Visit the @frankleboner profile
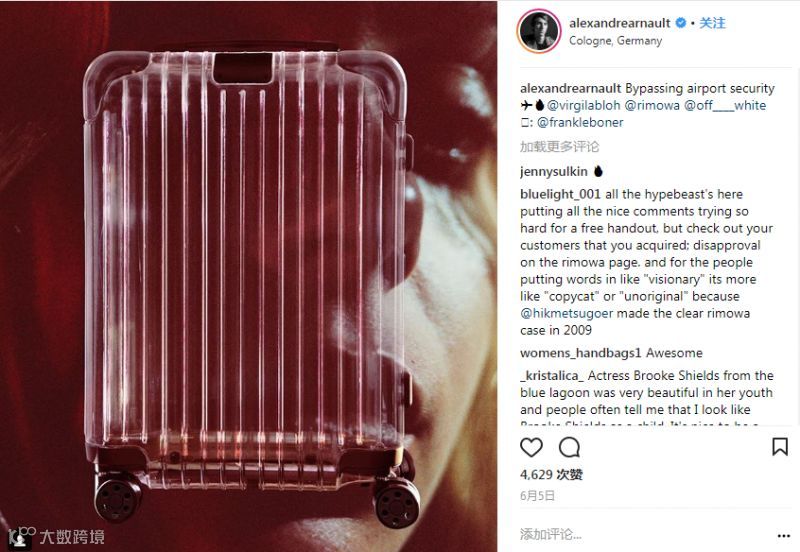Image resolution: width=800 pixels, height=552 pixels. 580,122
